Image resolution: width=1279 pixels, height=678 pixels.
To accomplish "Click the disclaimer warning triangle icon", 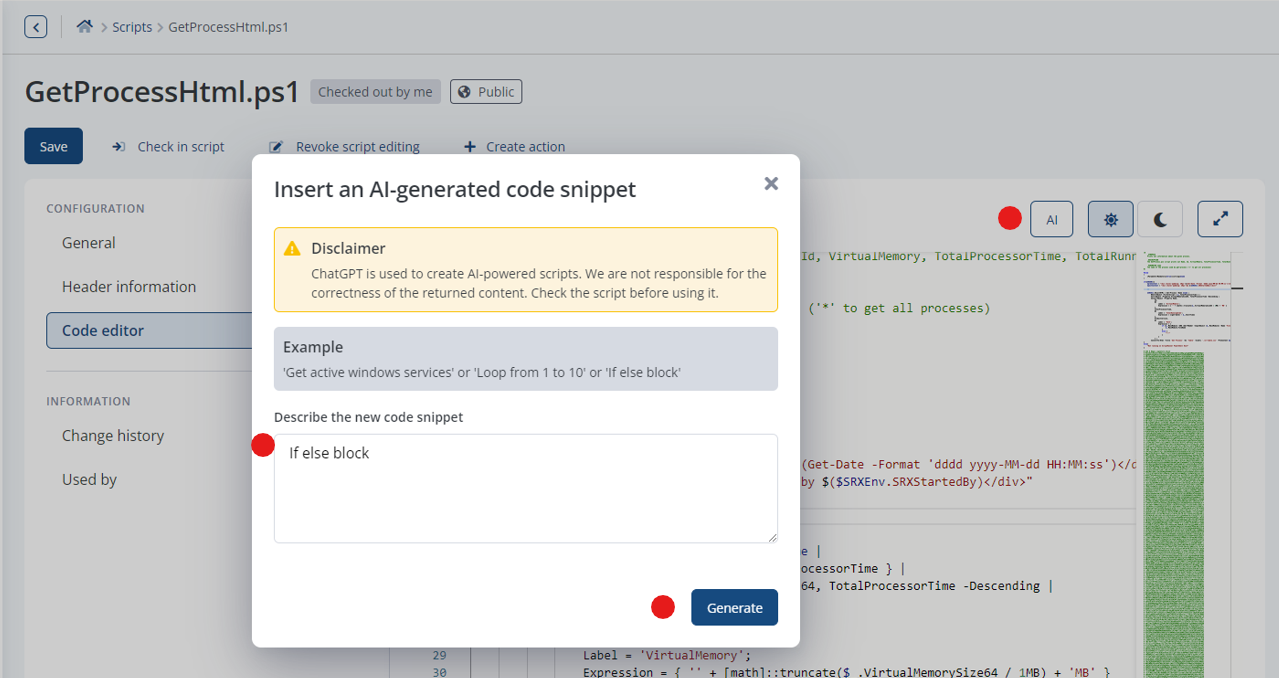I will [x=292, y=248].
